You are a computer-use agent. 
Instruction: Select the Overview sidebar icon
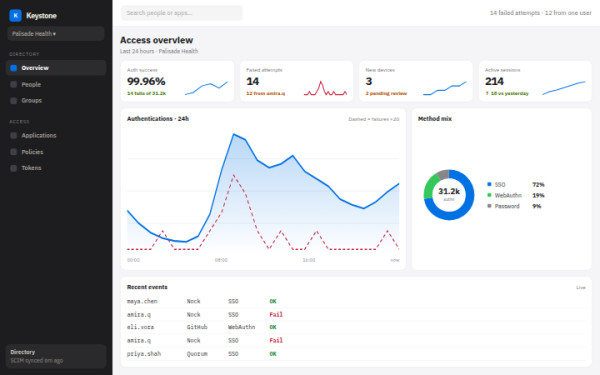(14, 68)
